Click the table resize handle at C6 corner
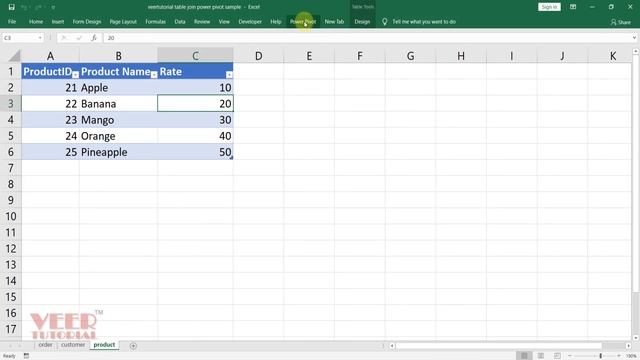Viewport: 640px width, 360px height. tap(231, 158)
